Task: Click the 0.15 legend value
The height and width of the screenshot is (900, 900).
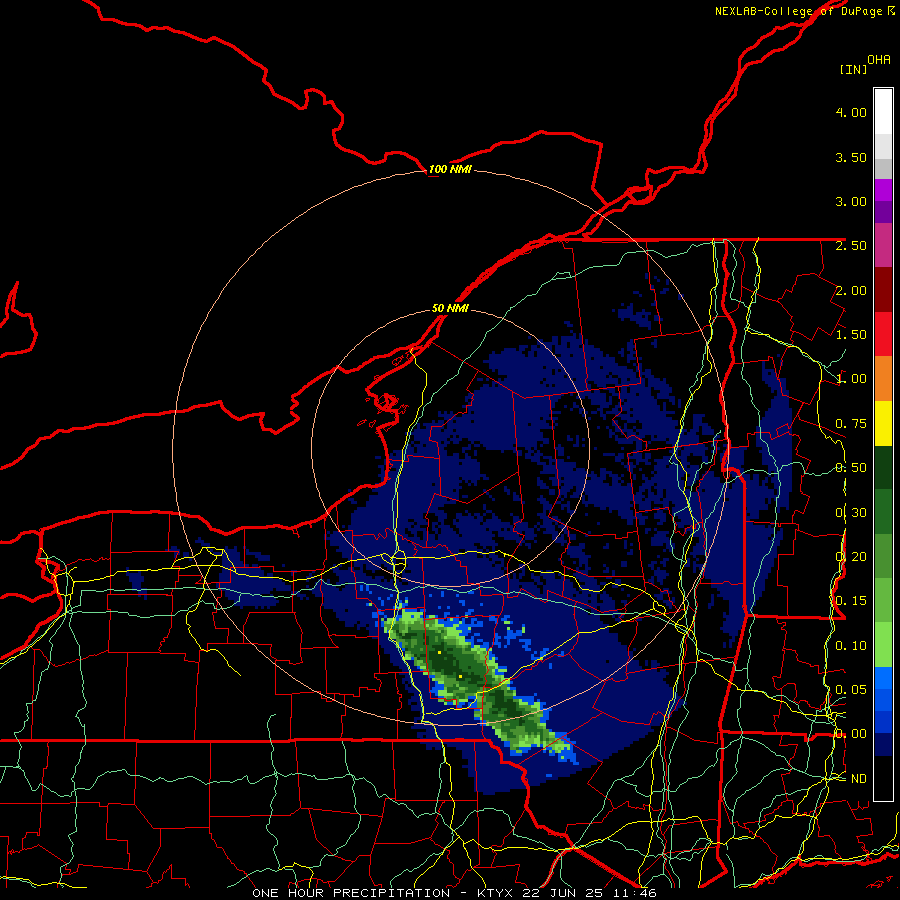Action: [851, 601]
